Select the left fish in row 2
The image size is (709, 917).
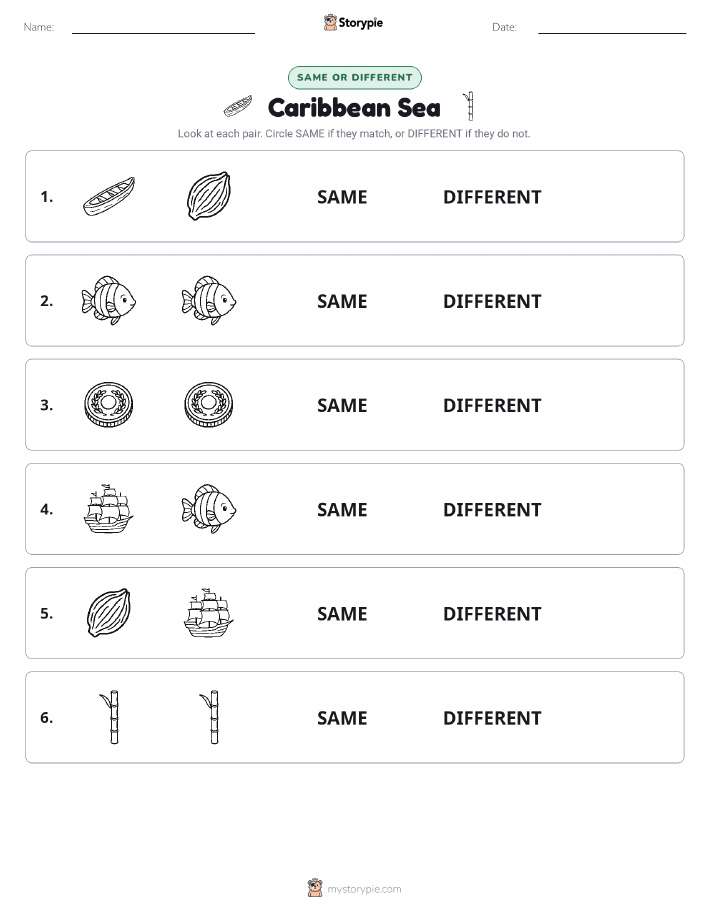(x=109, y=301)
